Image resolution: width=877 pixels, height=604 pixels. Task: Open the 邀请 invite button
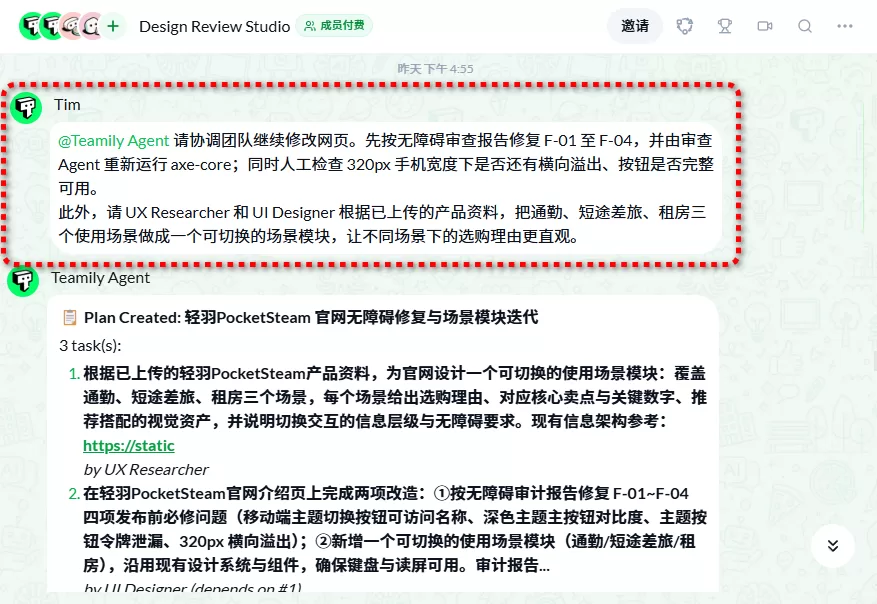tap(635, 26)
